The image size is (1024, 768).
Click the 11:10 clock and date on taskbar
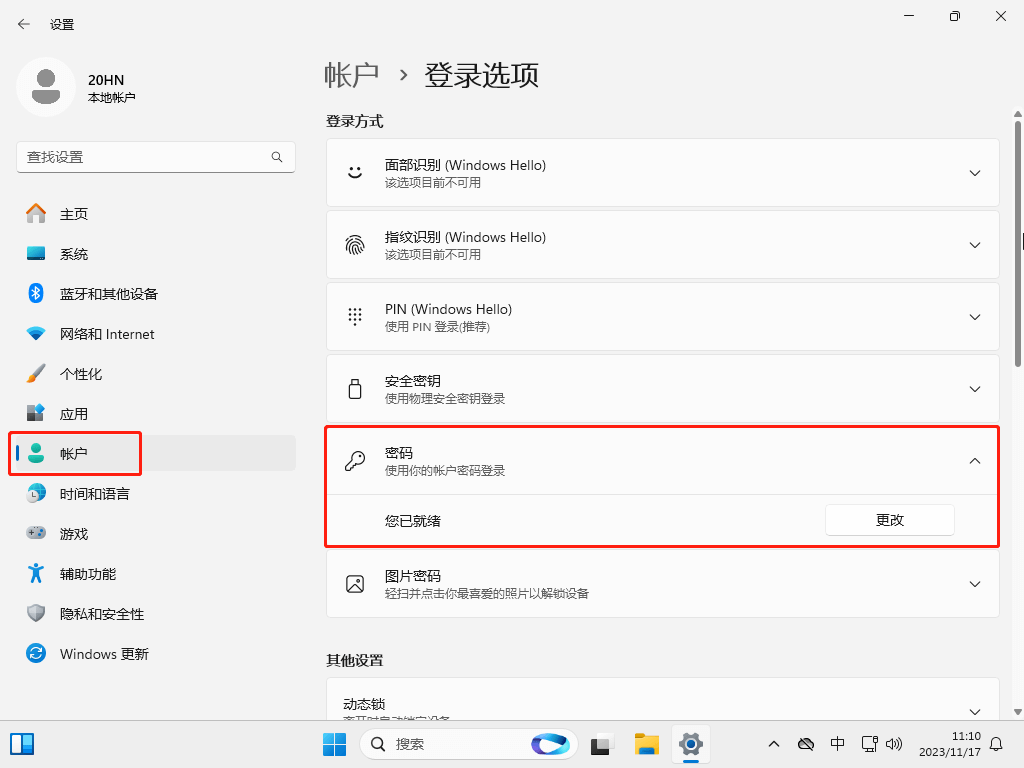(x=950, y=744)
